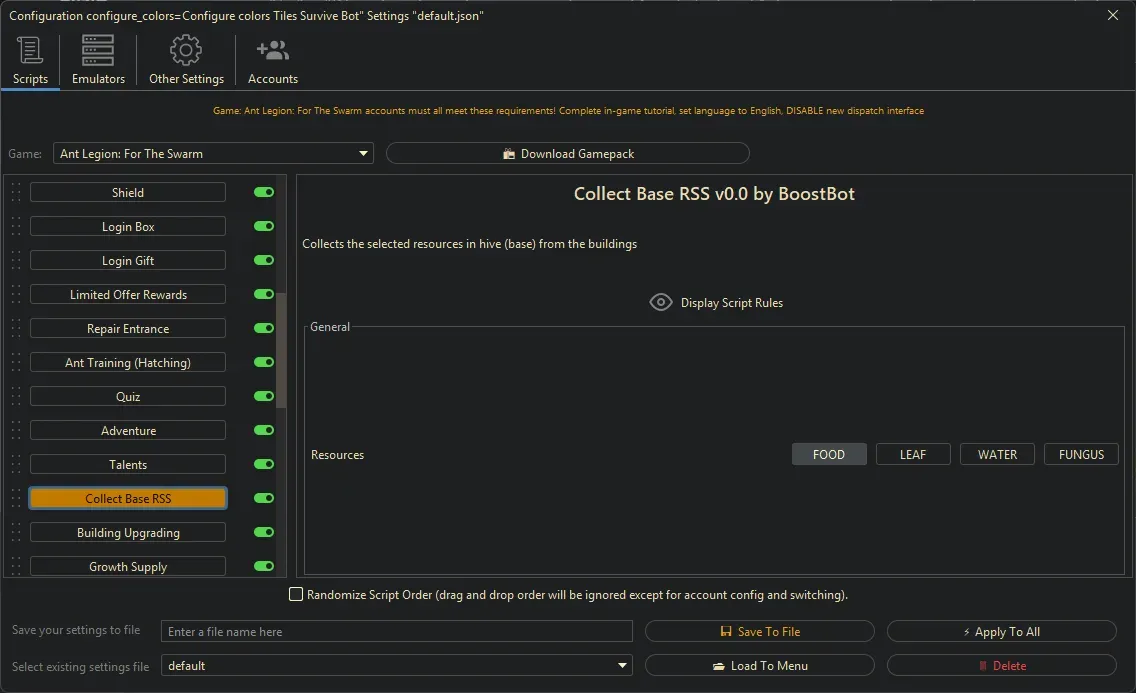Screen dimensions: 1136x693
Task: Switch off the Login Gift toggle
Action: click(x=264, y=260)
